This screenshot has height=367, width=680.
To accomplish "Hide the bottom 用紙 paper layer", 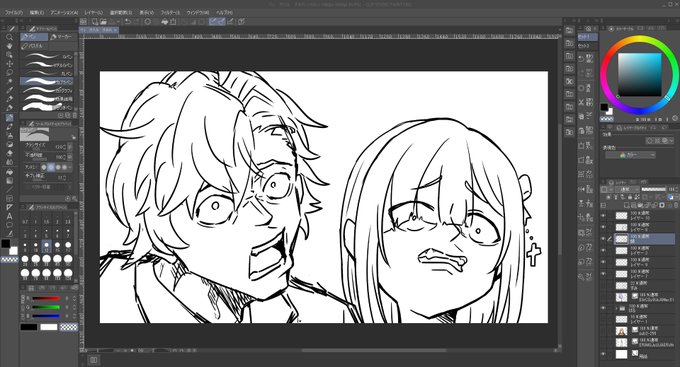I will pyautogui.click(x=603, y=354).
